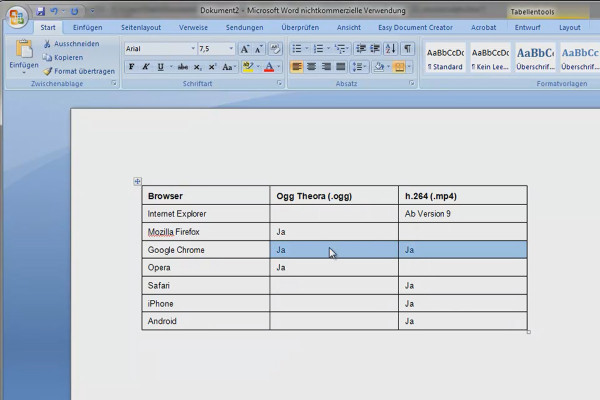Open the Überprüfen ribbon tab
600x400 pixels.
[300, 28]
